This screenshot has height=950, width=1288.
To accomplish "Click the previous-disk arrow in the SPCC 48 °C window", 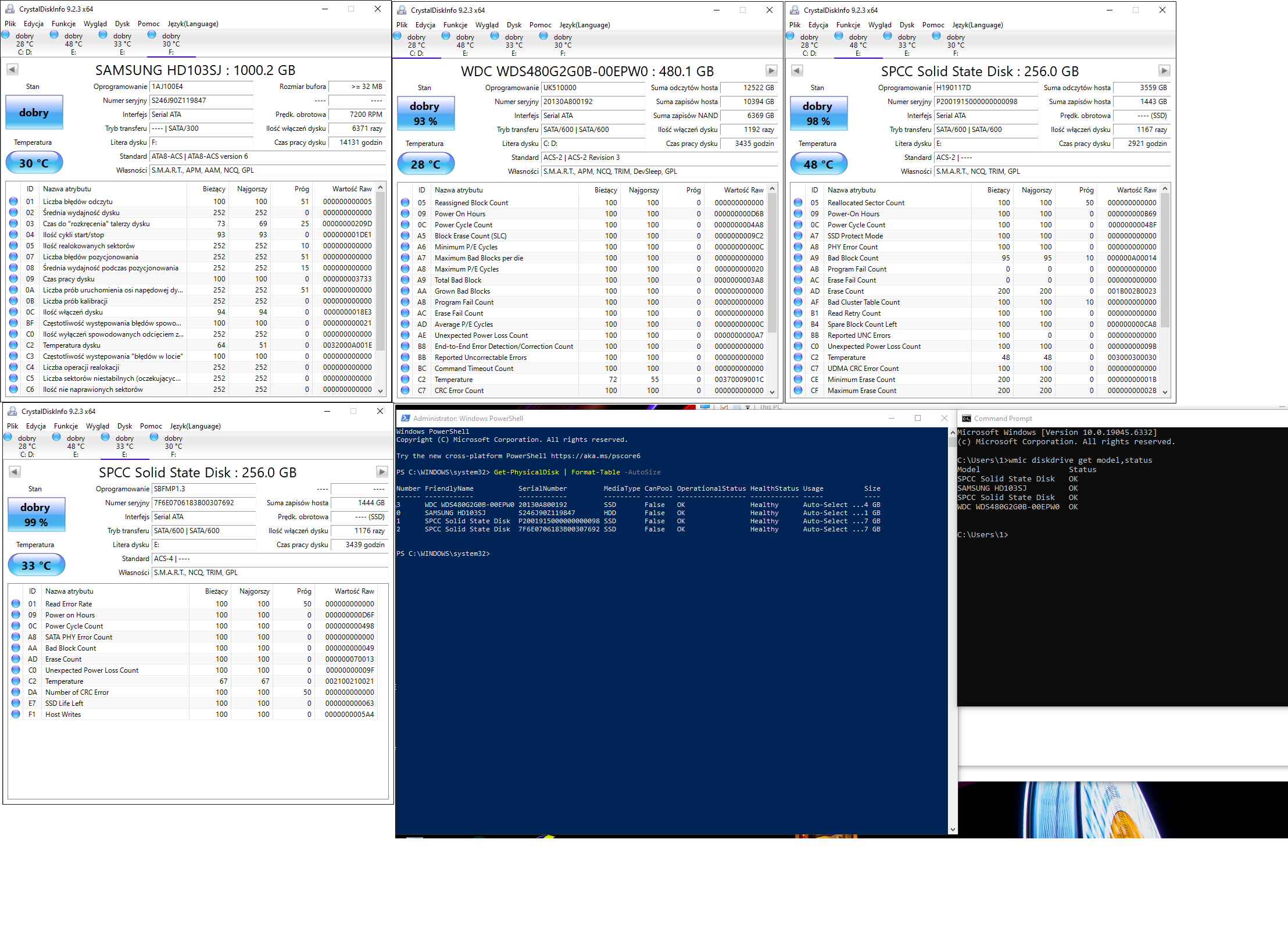I will [x=797, y=71].
